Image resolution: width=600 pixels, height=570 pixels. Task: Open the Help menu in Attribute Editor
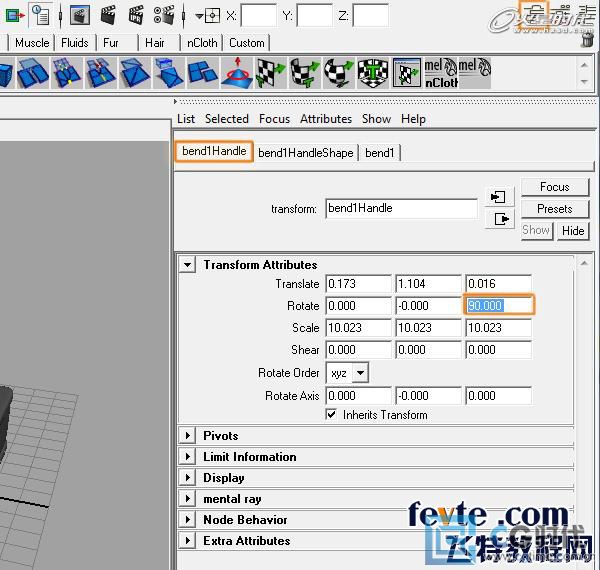[x=413, y=119]
